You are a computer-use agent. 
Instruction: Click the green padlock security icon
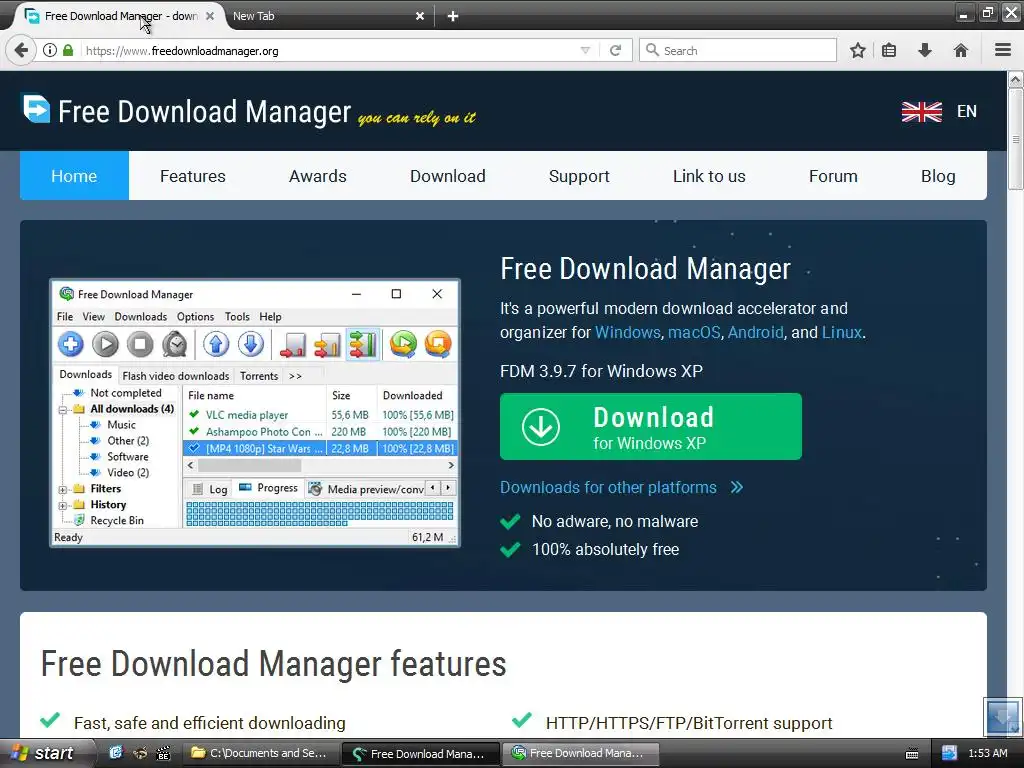68,50
